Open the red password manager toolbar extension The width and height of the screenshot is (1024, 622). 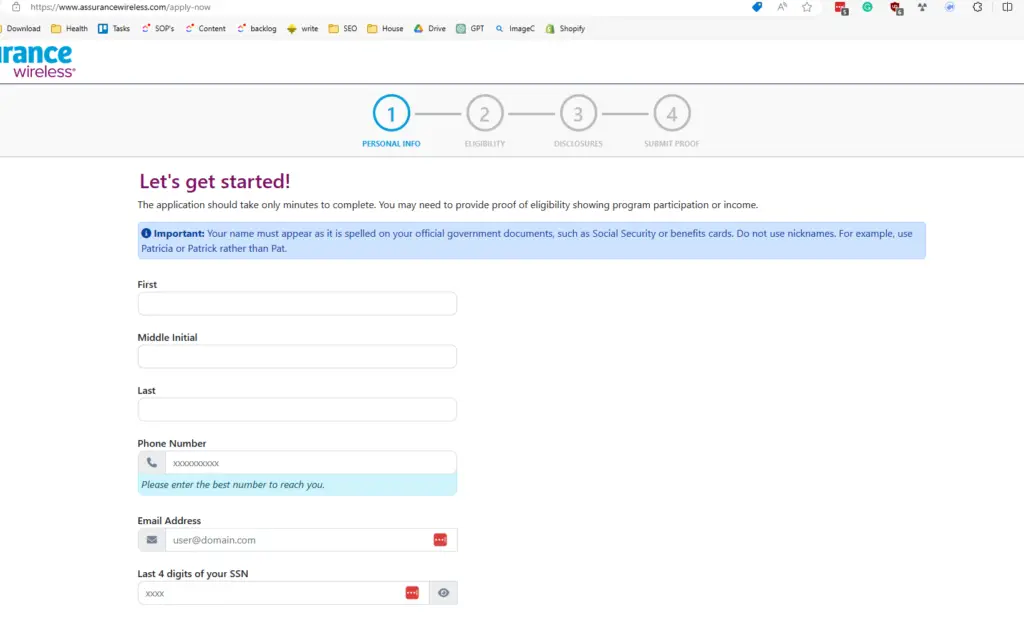coord(841,8)
